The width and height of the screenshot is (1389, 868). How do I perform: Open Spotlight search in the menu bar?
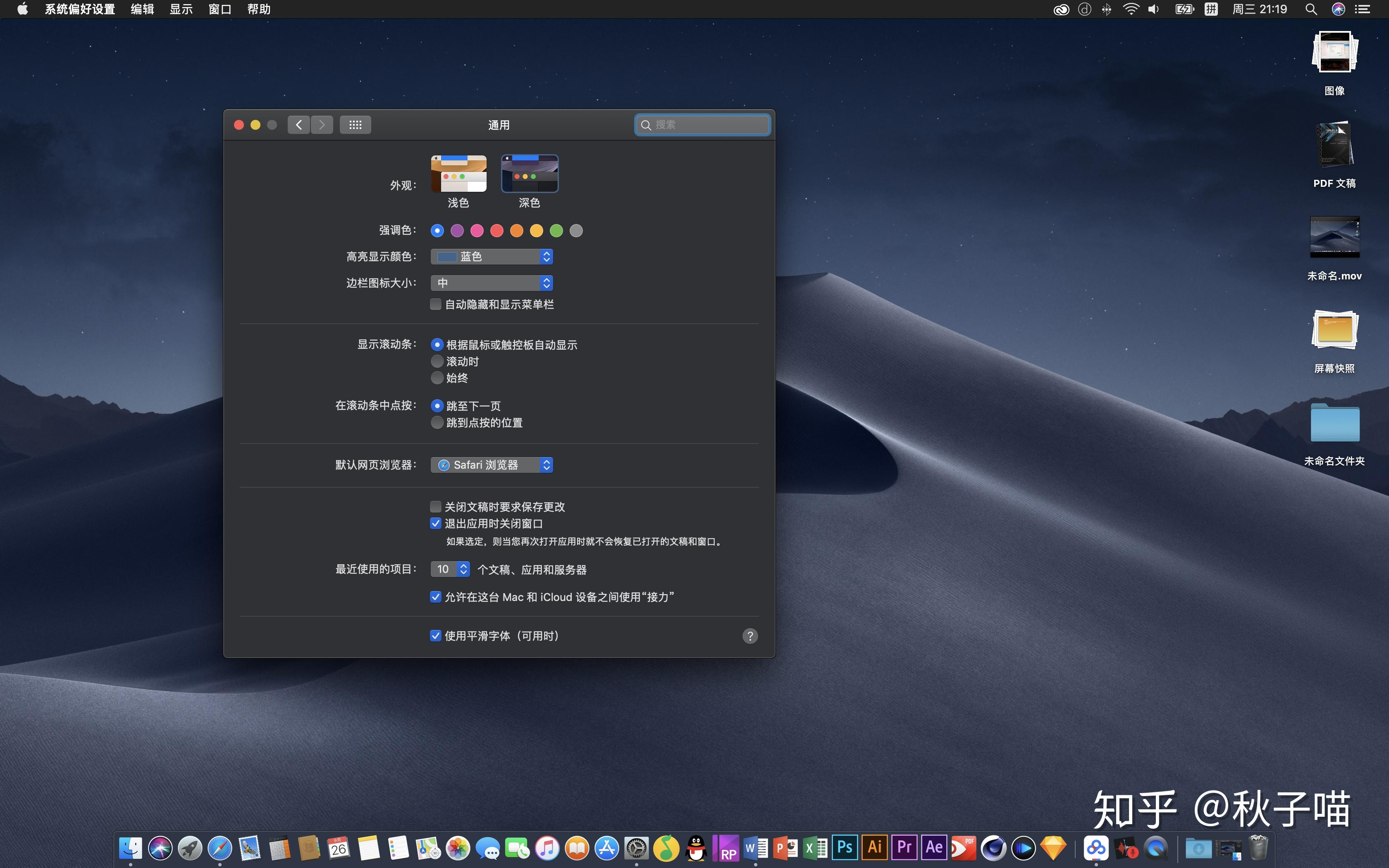[1311, 9]
